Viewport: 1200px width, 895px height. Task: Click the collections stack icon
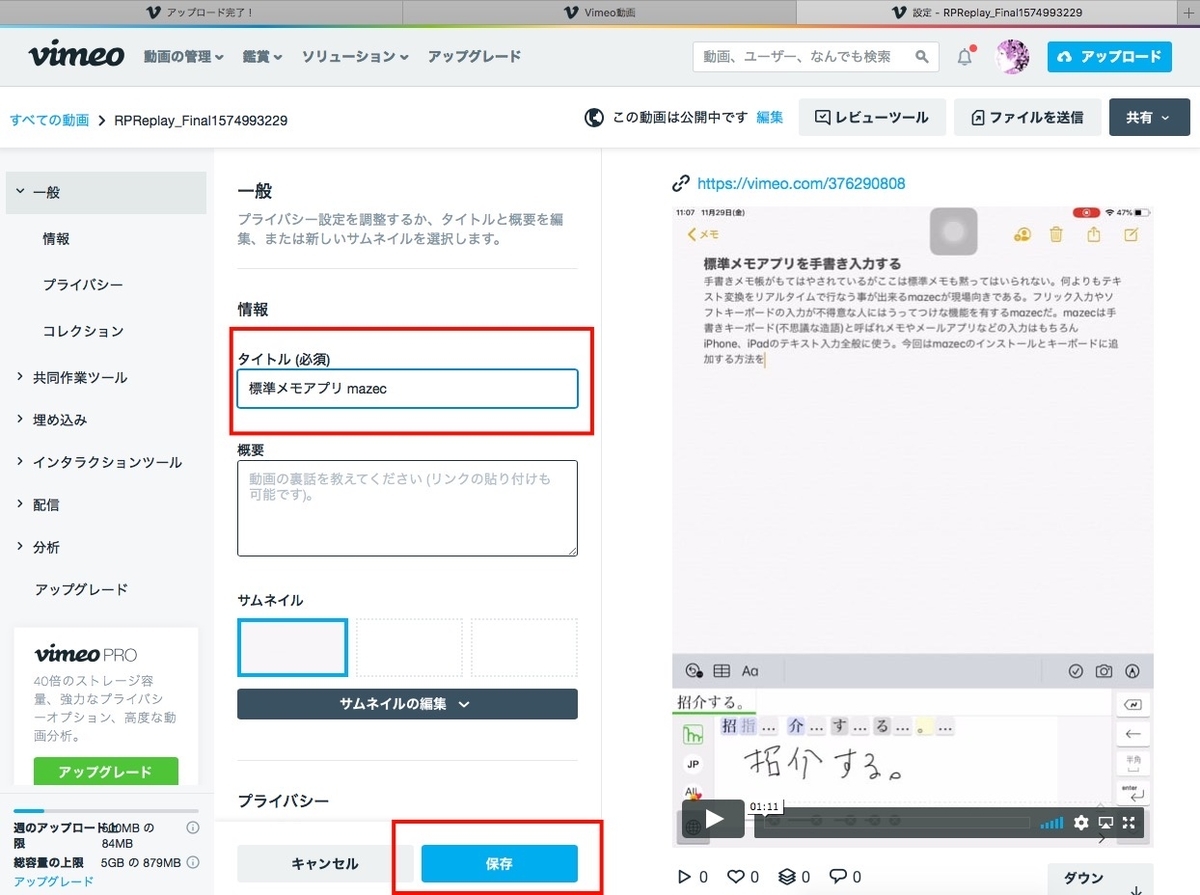coord(787,877)
